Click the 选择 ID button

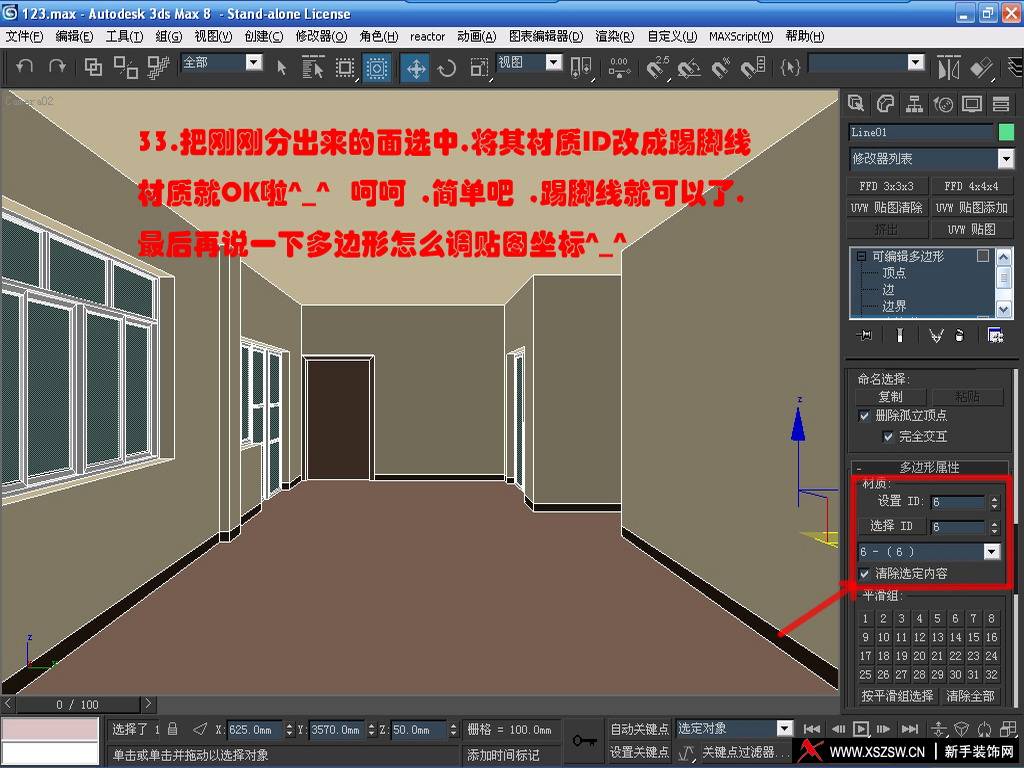(891, 526)
